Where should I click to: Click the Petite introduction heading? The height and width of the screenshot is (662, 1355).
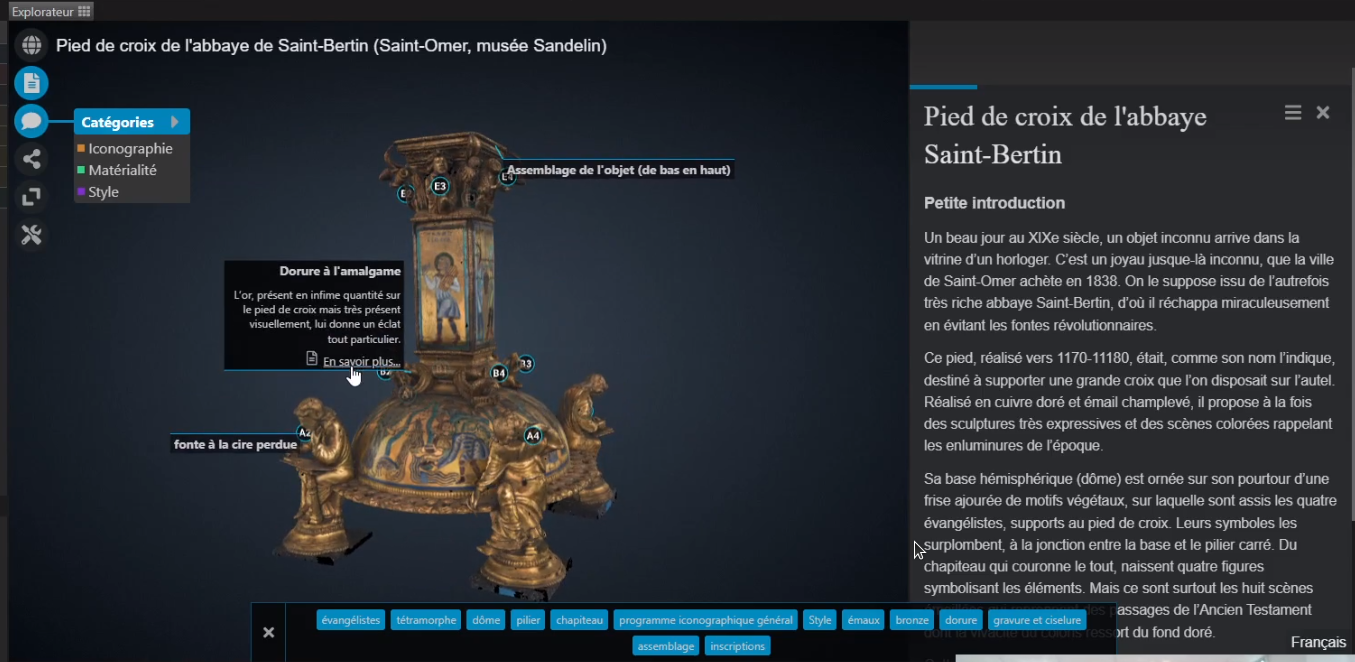click(994, 203)
